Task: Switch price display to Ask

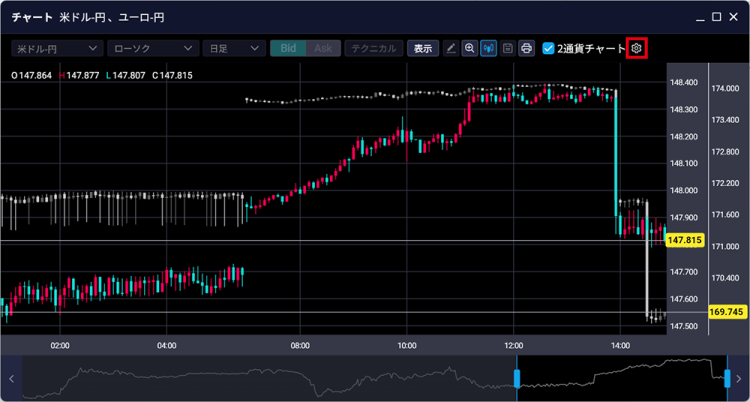Action: pyautogui.click(x=322, y=48)
